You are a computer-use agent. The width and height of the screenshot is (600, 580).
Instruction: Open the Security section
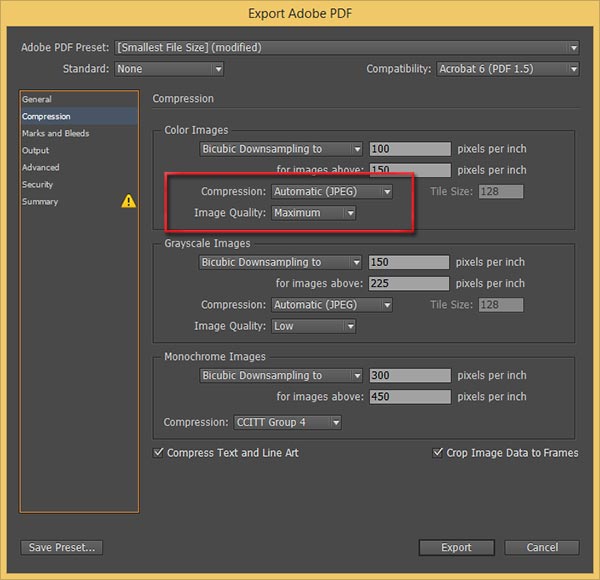(x=38, y=184)
